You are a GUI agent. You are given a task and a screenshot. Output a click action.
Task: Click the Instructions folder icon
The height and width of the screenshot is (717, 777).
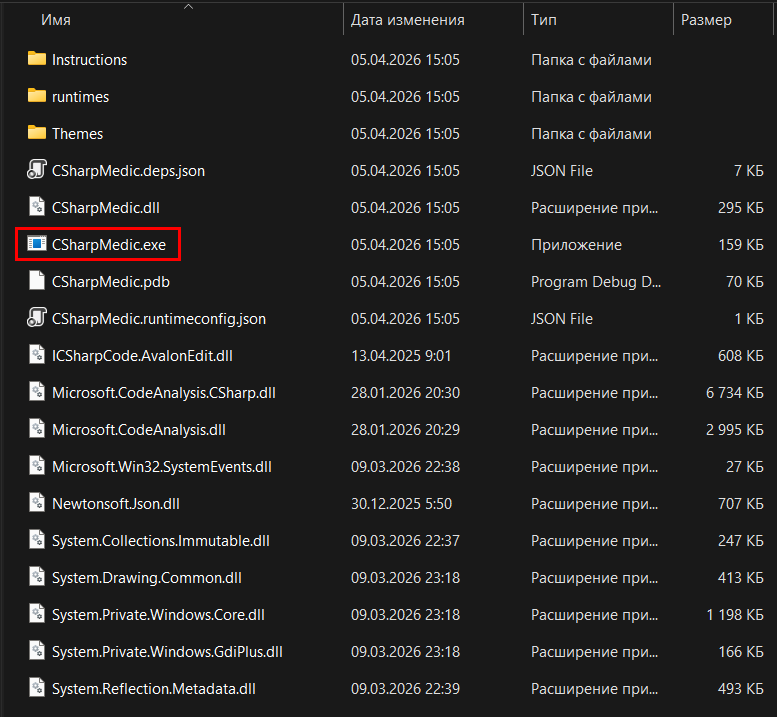37,59
